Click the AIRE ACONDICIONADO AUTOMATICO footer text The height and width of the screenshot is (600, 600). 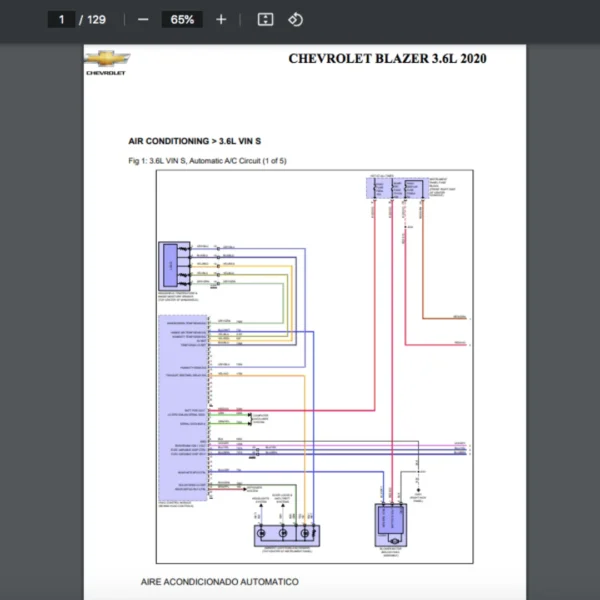click(x=219, y=581)
